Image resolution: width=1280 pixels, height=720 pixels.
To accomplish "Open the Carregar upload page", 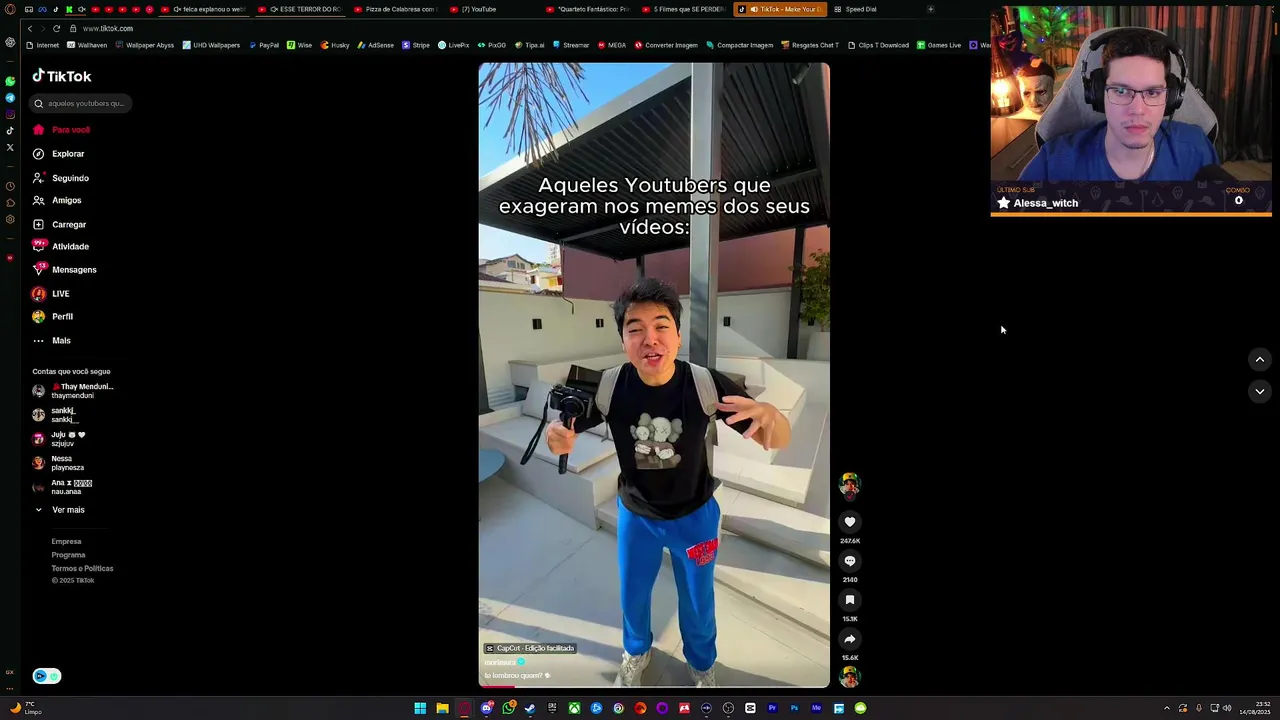I will (59, 224).
